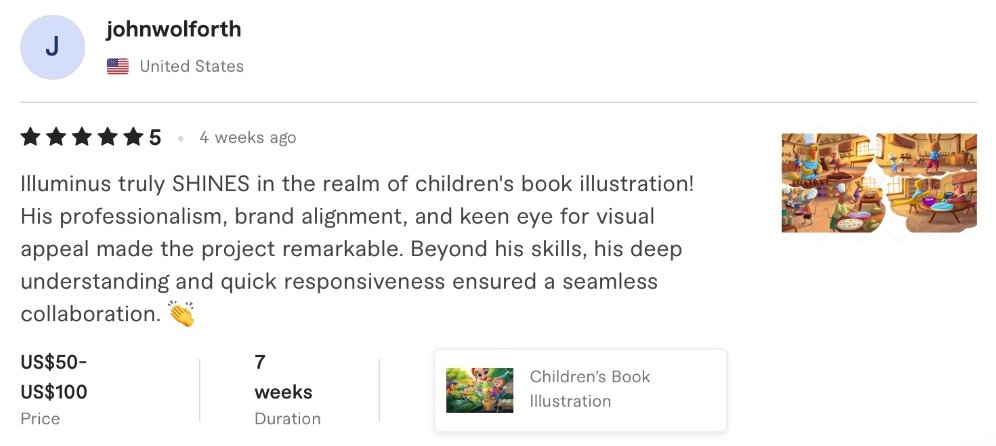Click the first rating star
This screenshot has width=996, height=446.
point(30,138)
